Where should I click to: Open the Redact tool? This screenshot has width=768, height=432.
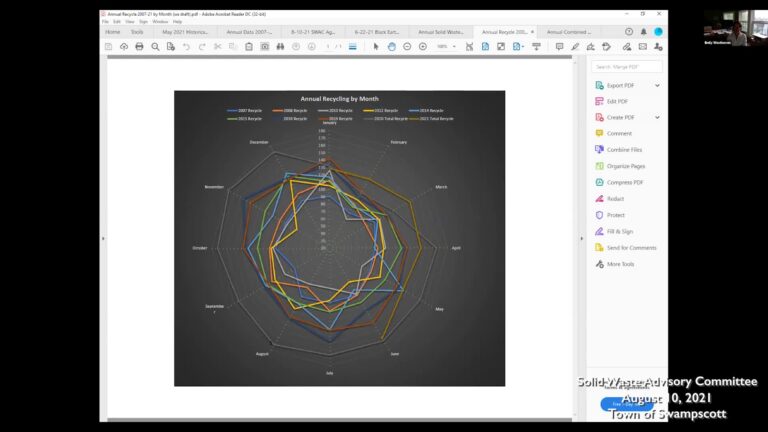[615, 198]
